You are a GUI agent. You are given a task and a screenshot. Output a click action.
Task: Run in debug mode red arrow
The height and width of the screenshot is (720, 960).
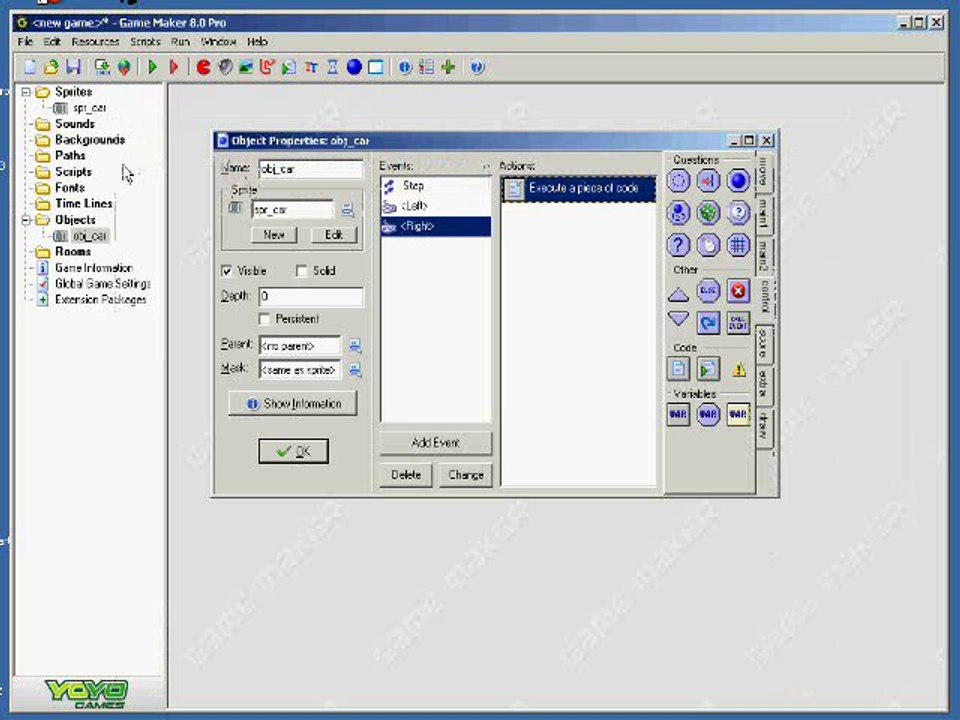click(x=174, y=67)
